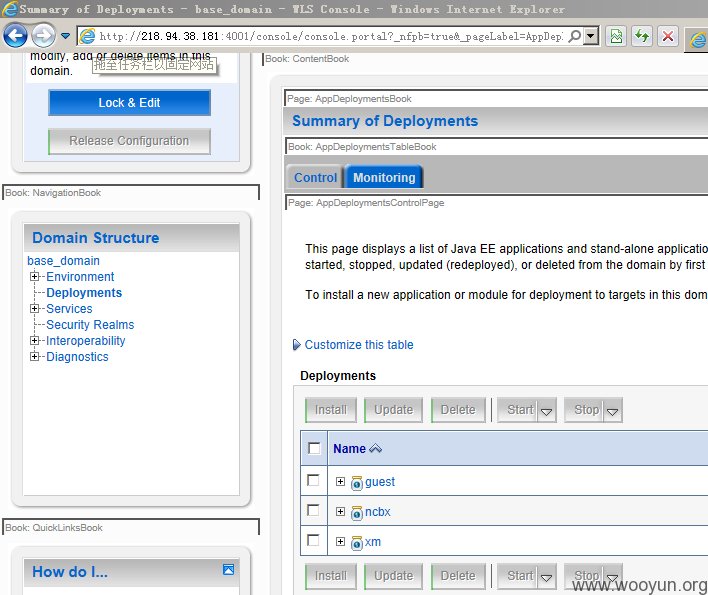Click the address bar URL field
The height and width of the screenshot is (595, 708).
(331, 36)
